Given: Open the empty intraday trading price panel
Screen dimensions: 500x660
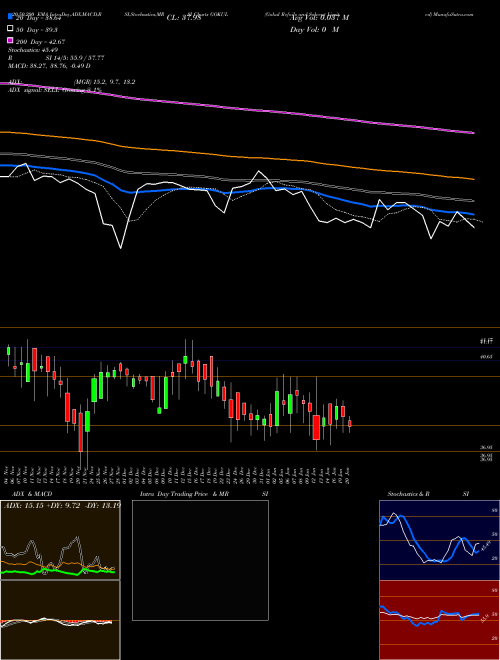Looking at the screenshot, I should click(x=200, y=560).
